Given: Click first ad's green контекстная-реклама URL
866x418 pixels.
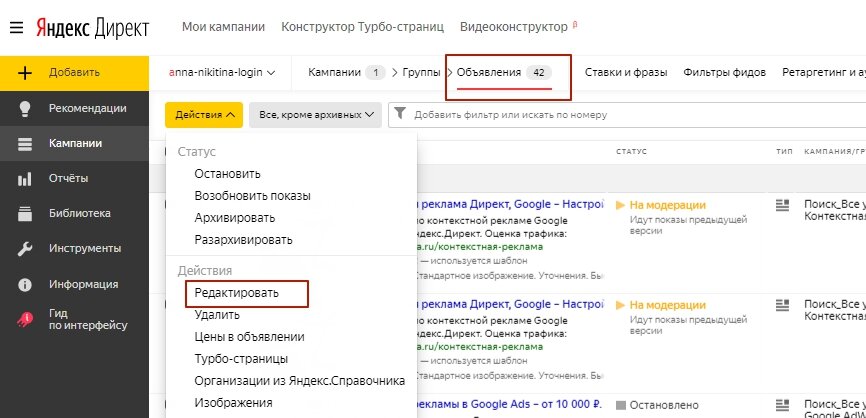Looking at the screenshot, I should point(480,247).
